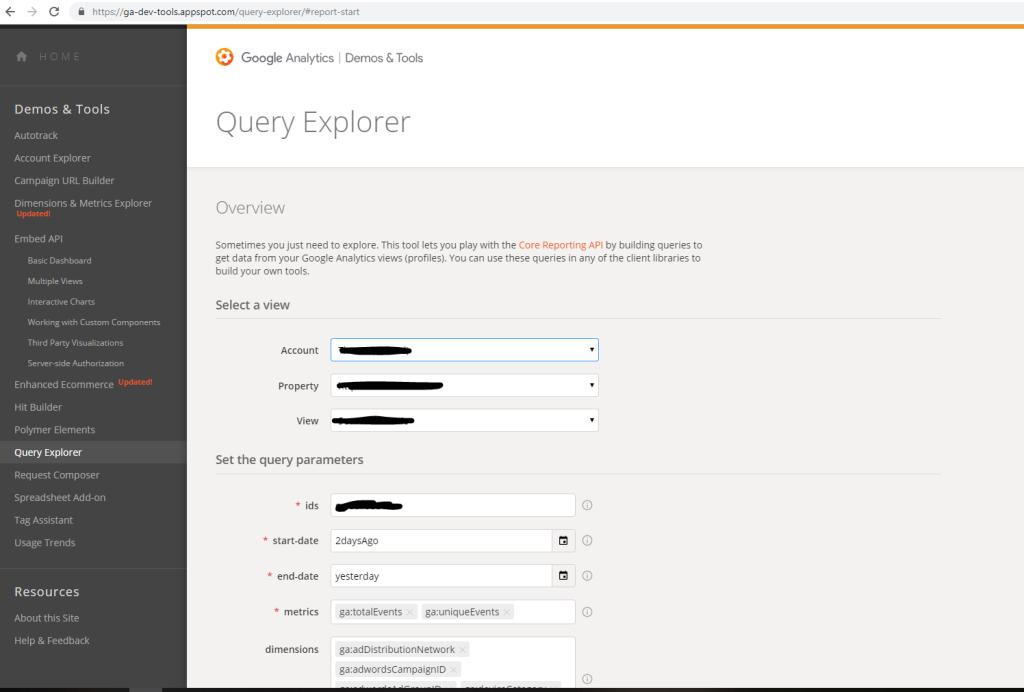The height and width of the screenshot is (692, 1024).
Task: Click the Home icon in sidebar
Action: tap(22, 57)
